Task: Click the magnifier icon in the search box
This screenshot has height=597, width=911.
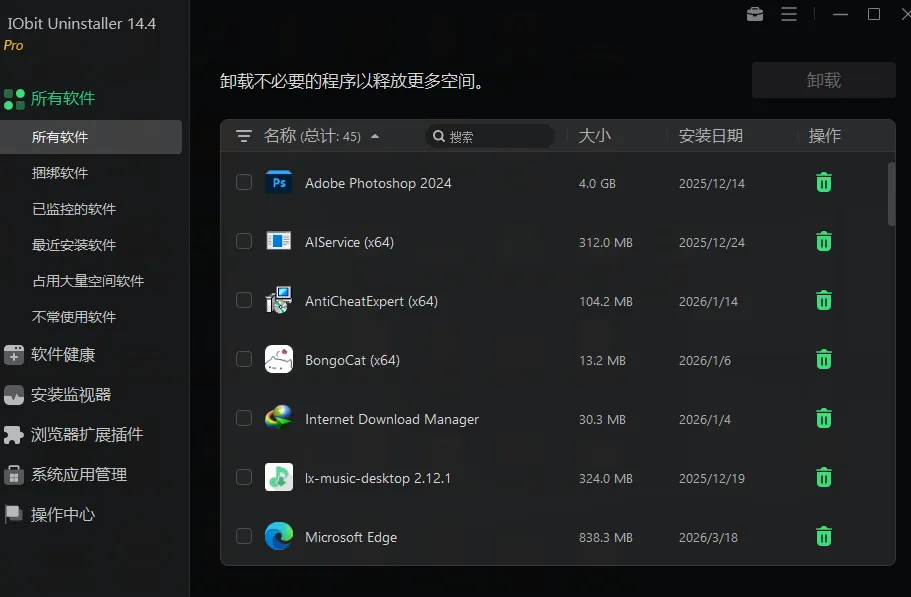Action: click(439, 136)
